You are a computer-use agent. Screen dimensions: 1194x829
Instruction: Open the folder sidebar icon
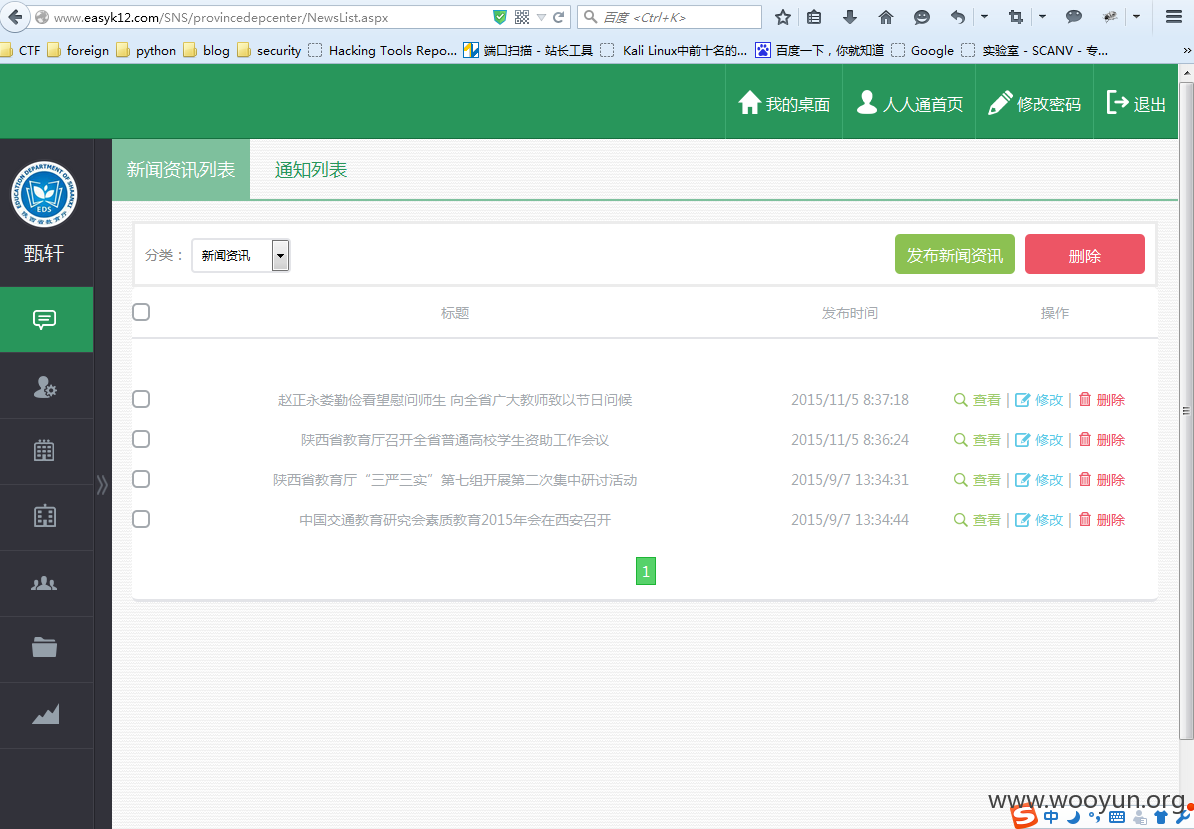44,648
